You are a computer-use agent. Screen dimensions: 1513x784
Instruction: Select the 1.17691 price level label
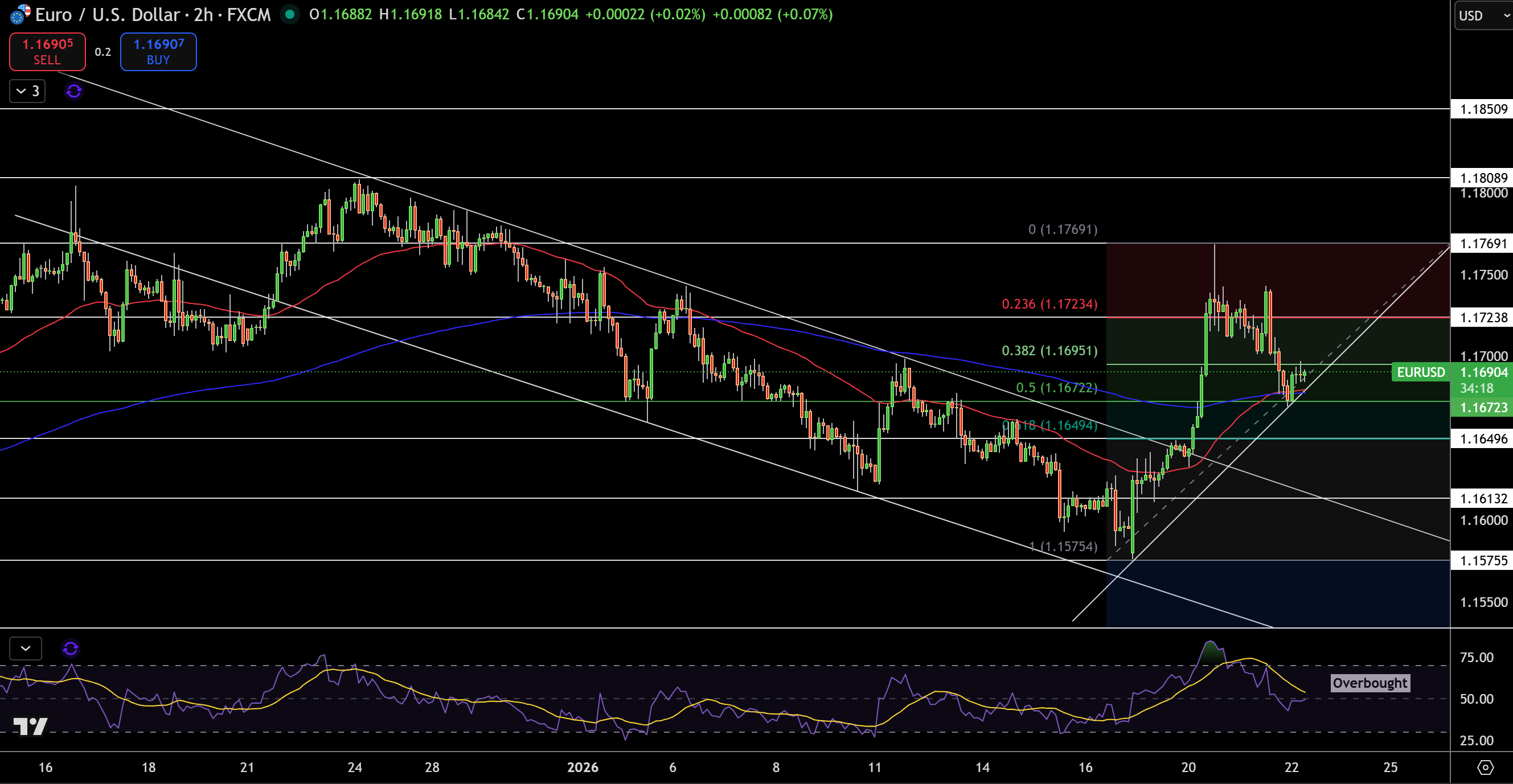pyautogui.click(x=1482, y=243)
